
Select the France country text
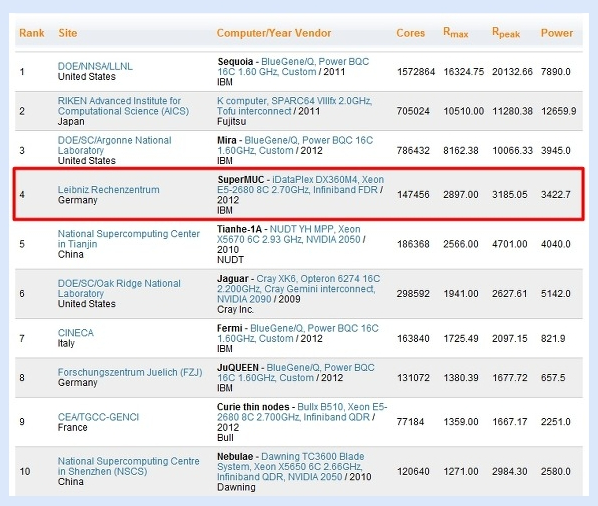coord(72,427)
